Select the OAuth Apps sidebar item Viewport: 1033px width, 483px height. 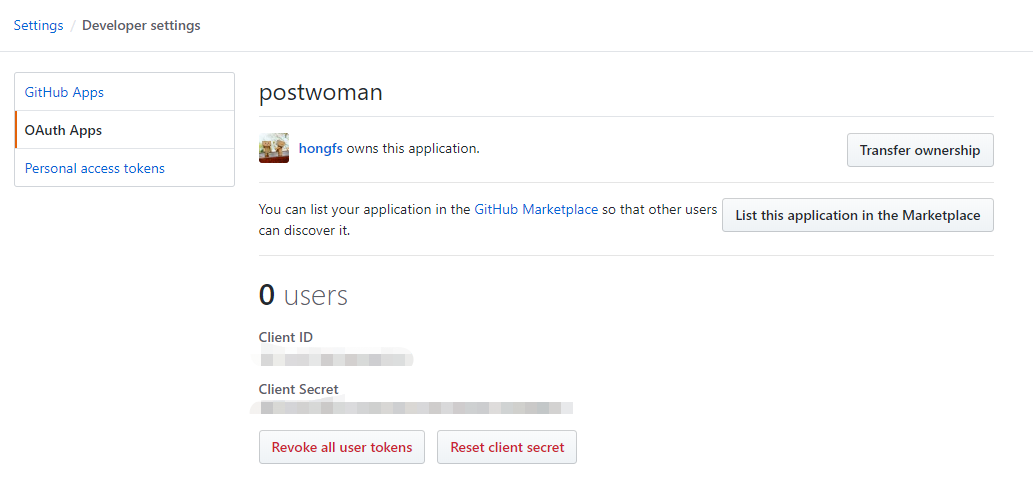tap(63, 130)
